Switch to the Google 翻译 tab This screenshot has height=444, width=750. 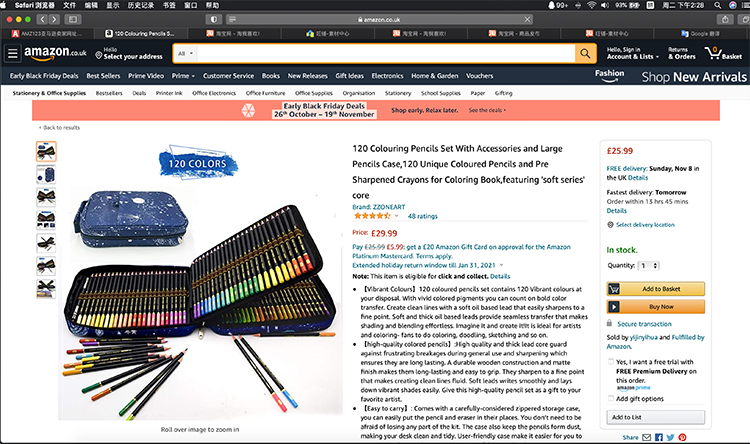700,33
